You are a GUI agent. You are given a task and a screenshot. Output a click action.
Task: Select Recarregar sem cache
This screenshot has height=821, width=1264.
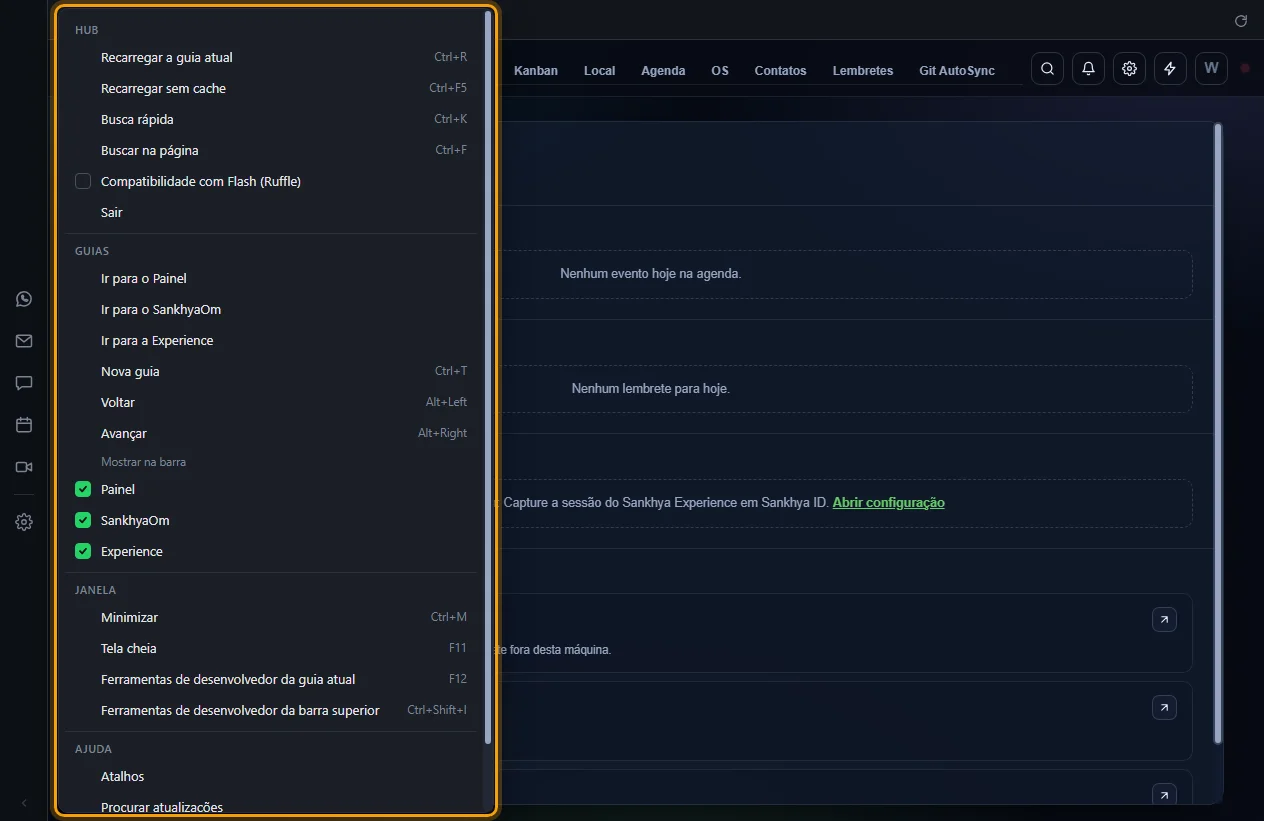271,88
